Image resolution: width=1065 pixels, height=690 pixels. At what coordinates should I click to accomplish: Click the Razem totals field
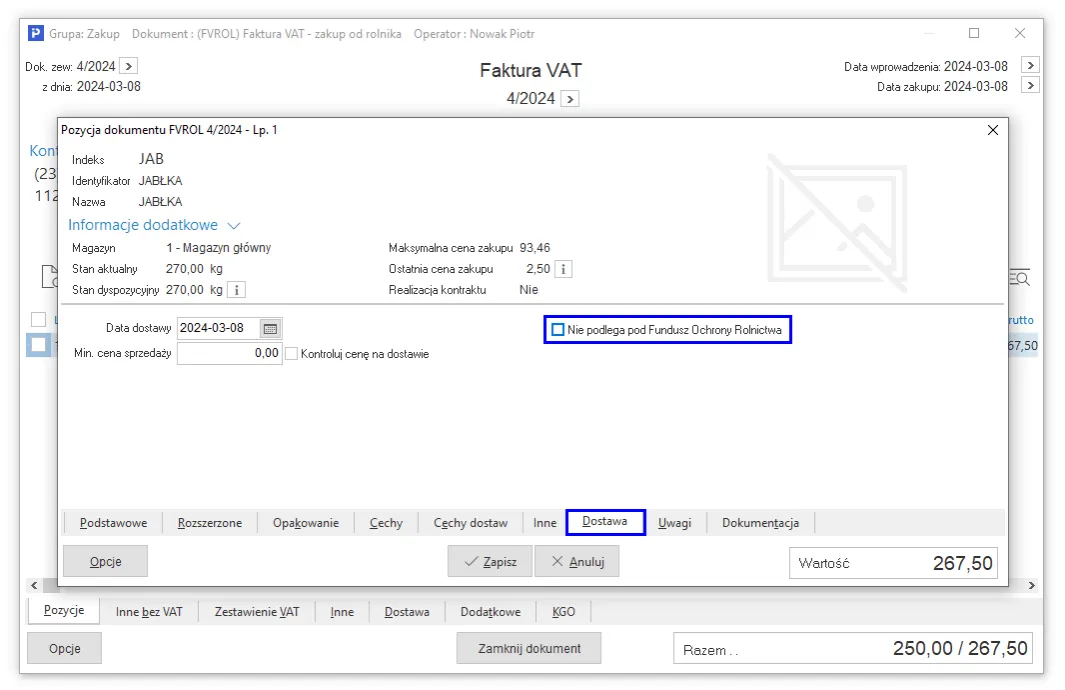pos(853,649)
